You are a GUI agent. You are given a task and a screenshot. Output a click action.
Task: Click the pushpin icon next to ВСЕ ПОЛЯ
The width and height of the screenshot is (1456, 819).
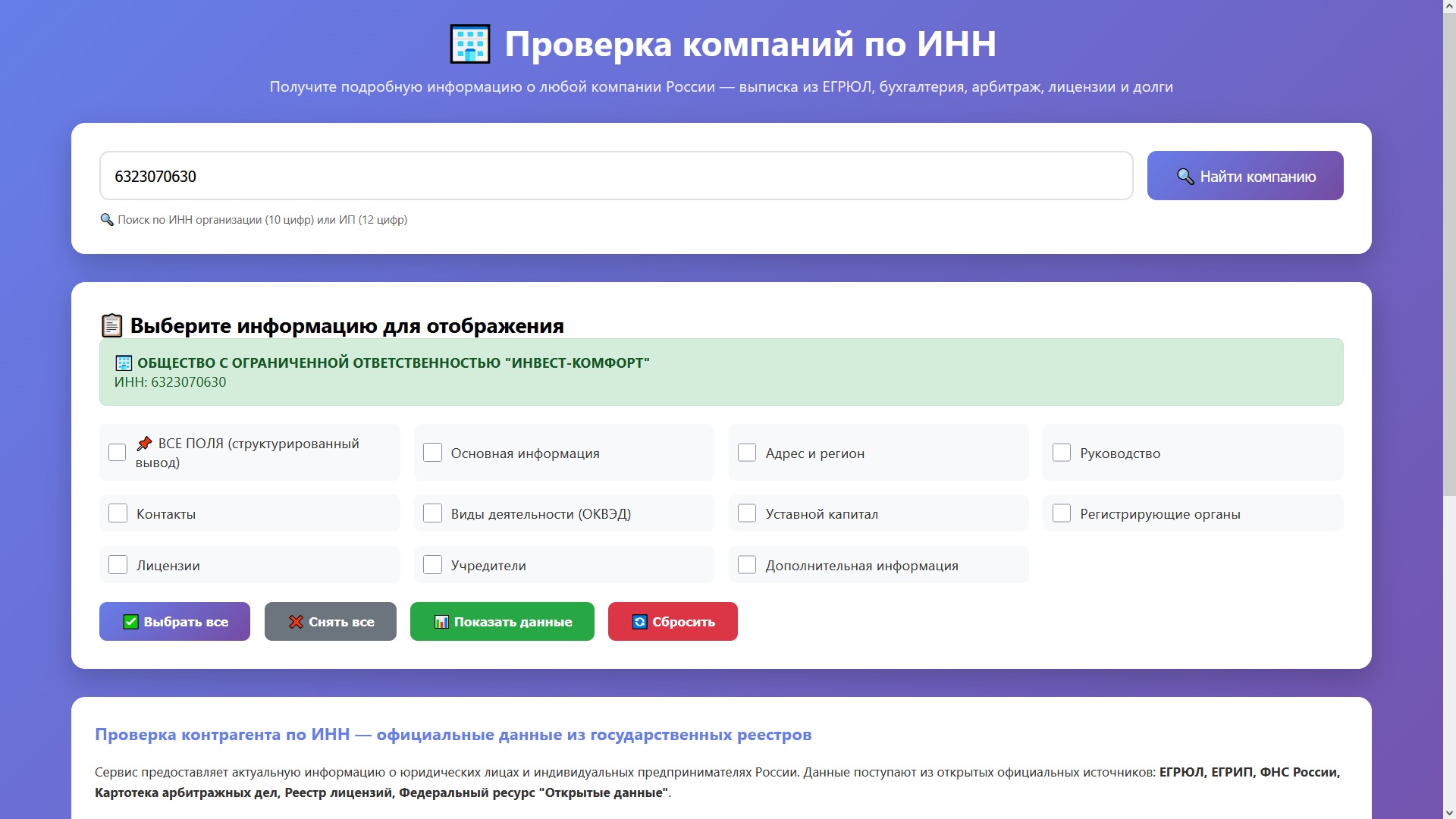pos(144,444)
